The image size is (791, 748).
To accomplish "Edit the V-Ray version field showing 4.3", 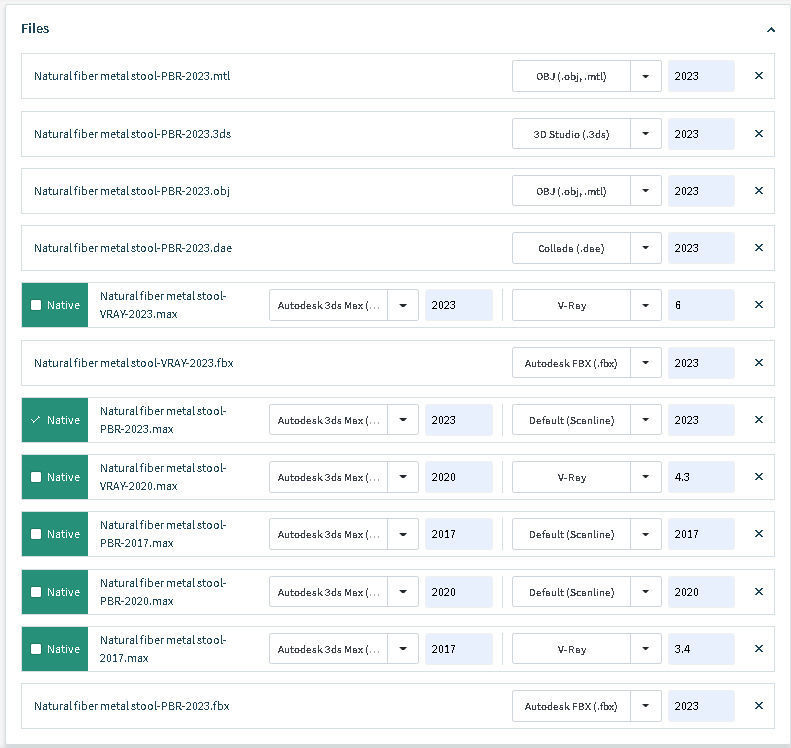I will click(x=700, y=477).
